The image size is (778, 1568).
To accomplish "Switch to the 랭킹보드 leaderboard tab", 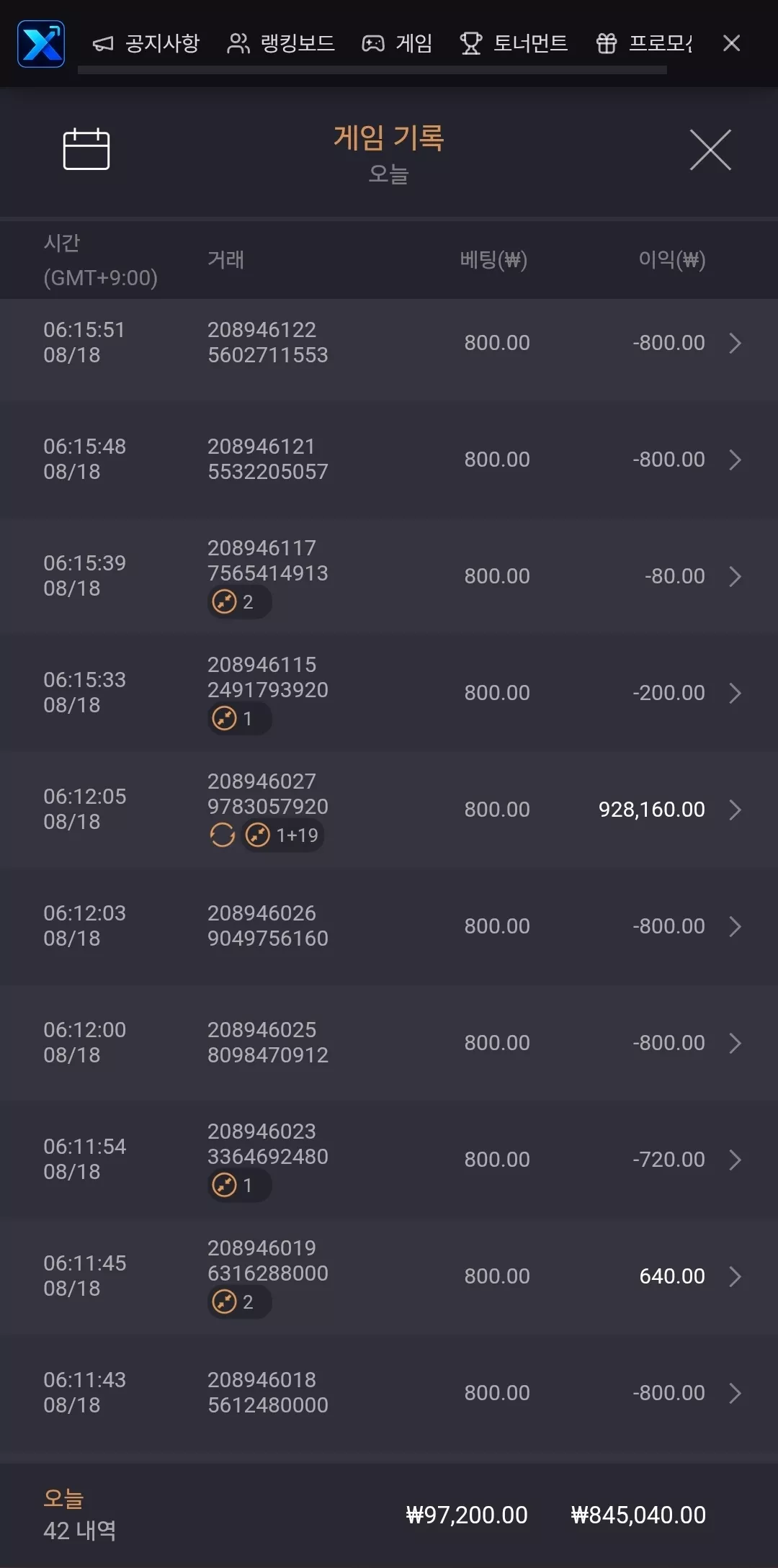I will (281, 43).
